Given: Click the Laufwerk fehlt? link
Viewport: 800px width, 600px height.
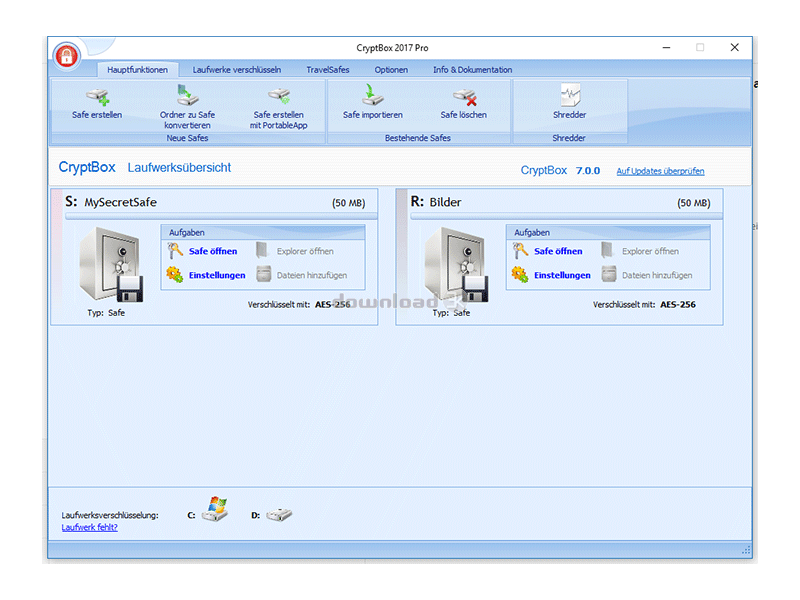Looking at the screenshot, I should point(89,528).
